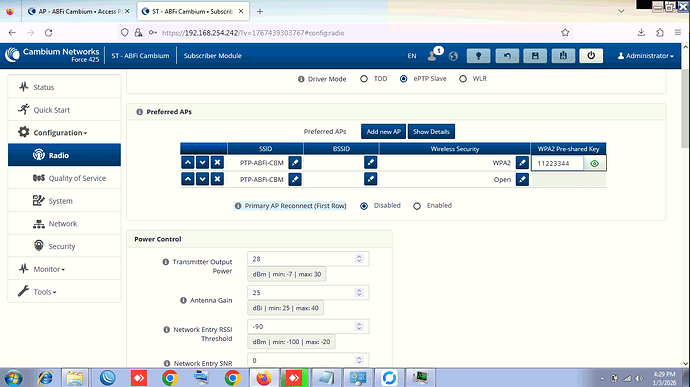The image size is (690, 387).
Task: Expand the Monitor menu
Action: (64, 269)
